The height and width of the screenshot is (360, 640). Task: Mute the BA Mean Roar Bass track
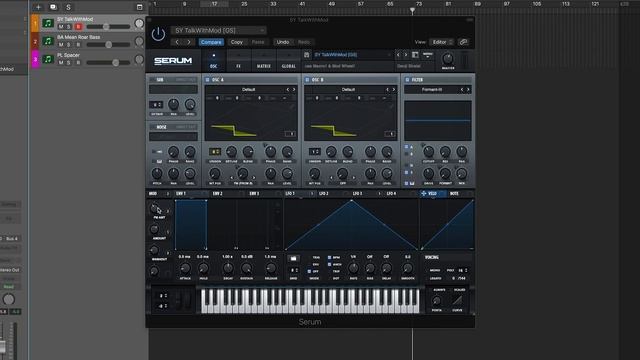pyautogui.click(x=61, y=45)
